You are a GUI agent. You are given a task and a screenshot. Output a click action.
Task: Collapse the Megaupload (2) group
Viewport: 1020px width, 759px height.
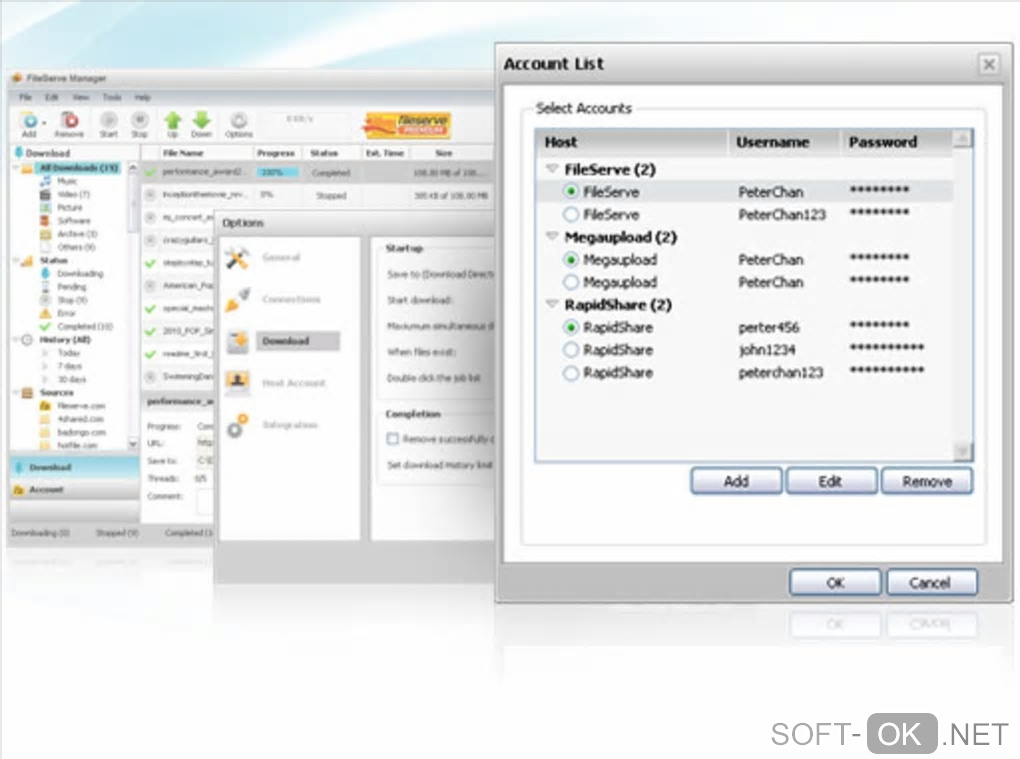(x=552, y=237)
